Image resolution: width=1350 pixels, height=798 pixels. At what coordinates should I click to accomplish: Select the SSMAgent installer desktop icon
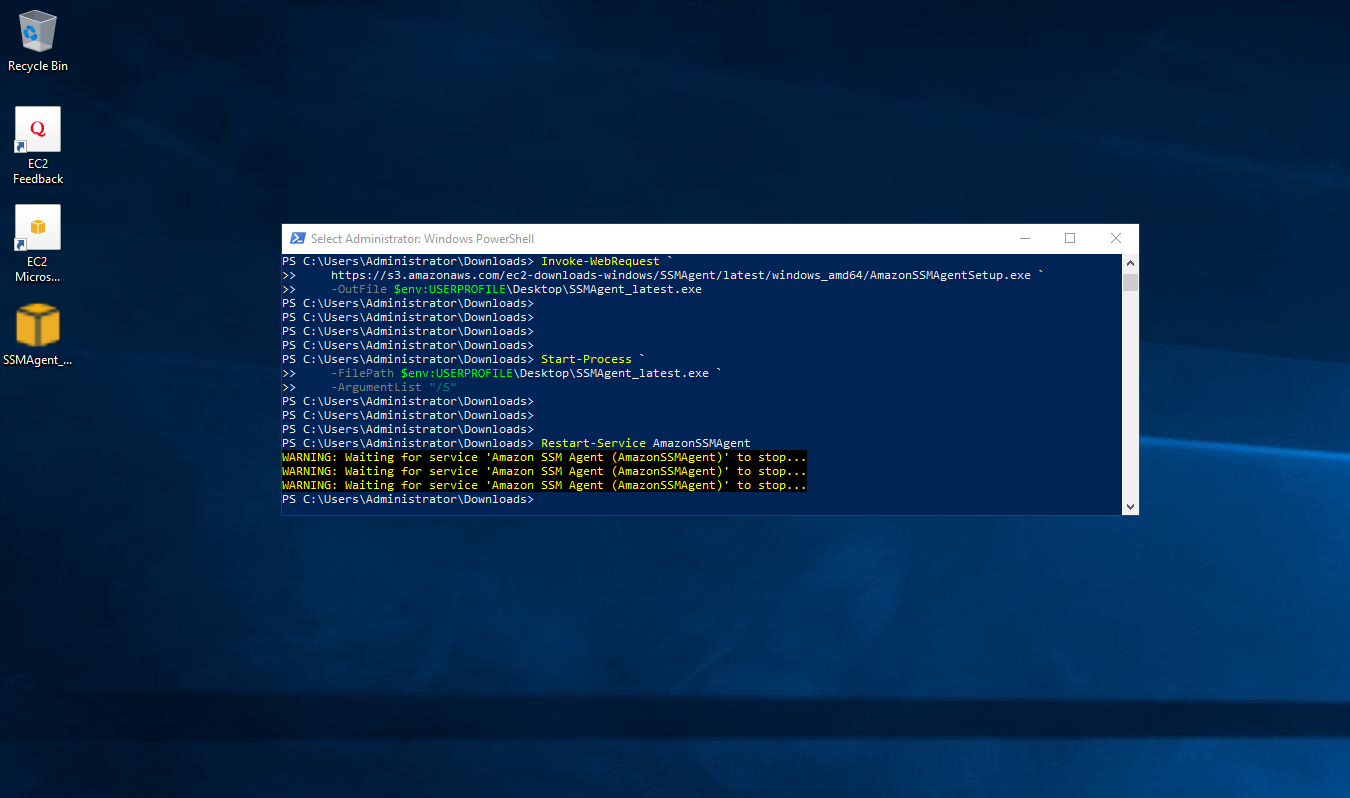click(x=38, y=325)
